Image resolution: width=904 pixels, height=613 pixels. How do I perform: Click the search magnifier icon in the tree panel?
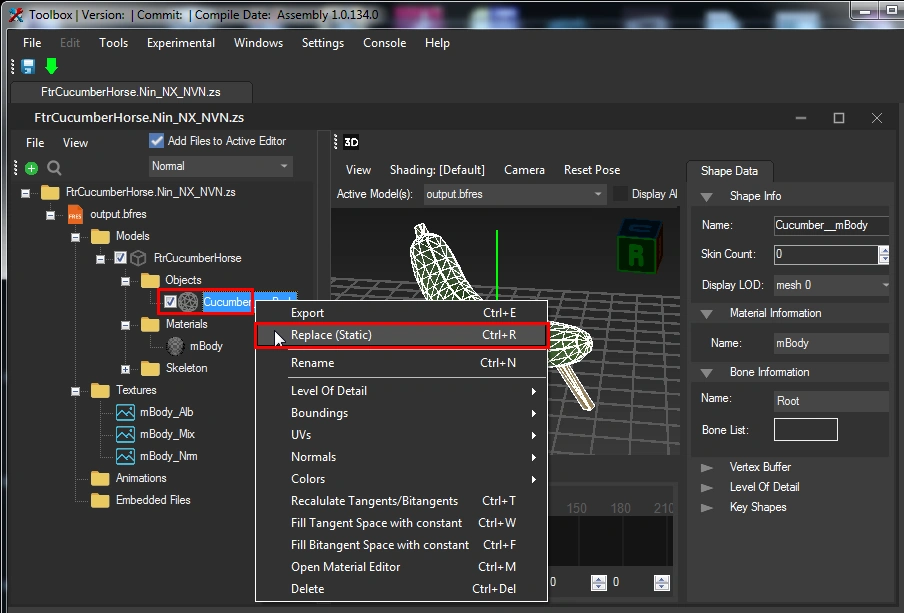pyautogui.click(x=54, y=168)
